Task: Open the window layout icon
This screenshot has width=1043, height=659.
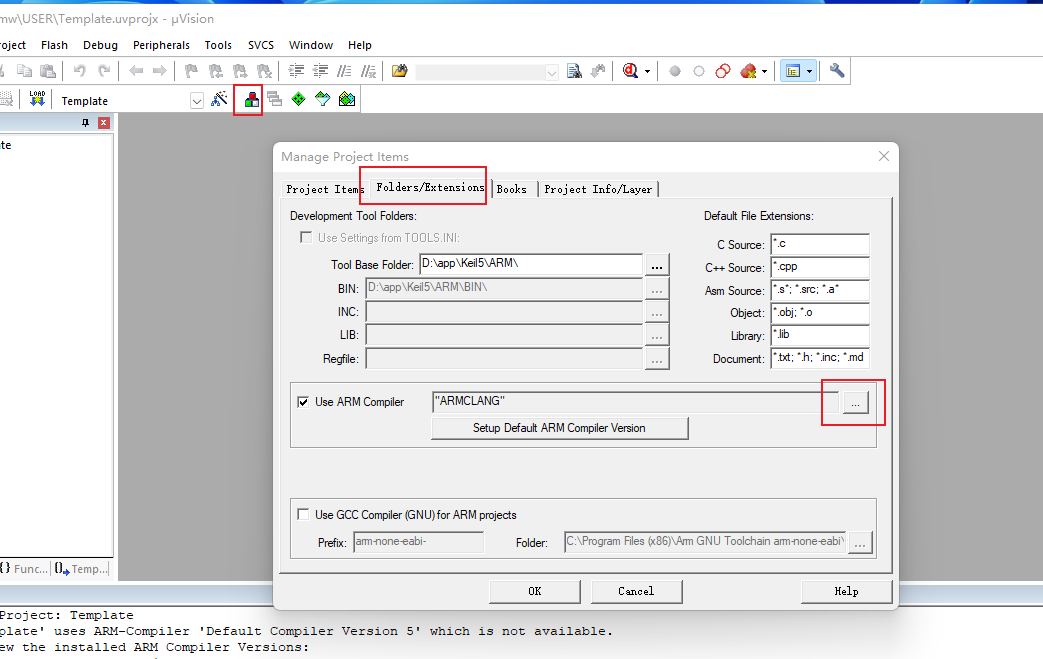Action: tap(793, 70)
